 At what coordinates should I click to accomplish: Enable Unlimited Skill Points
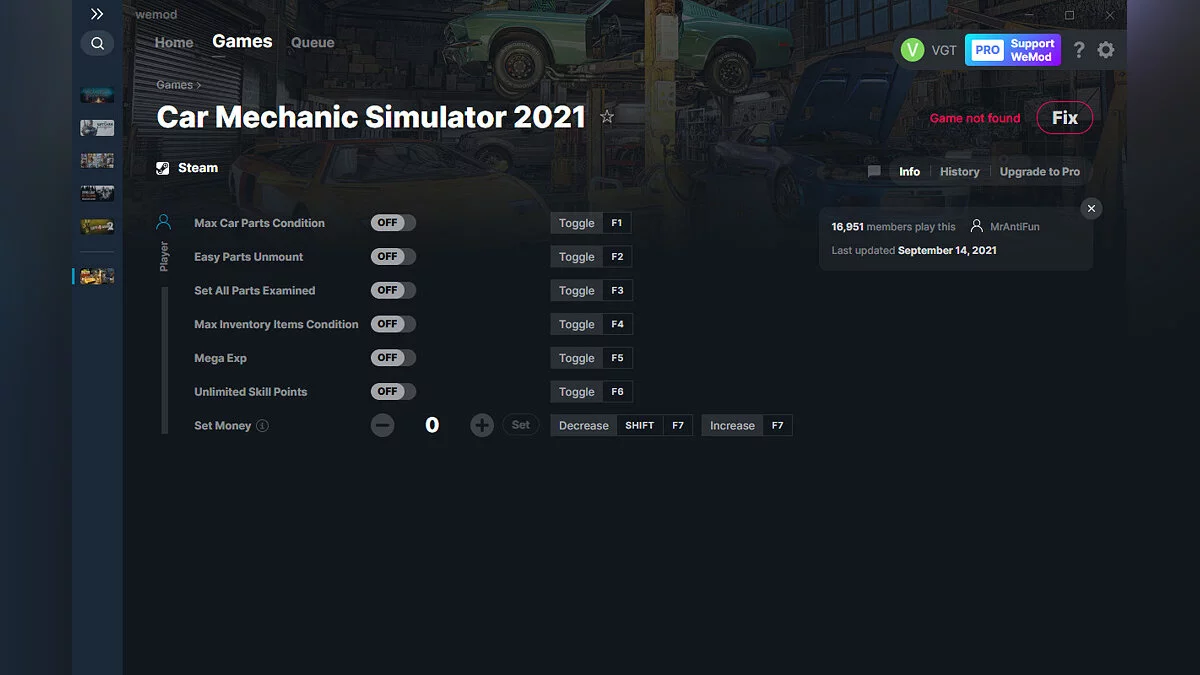(392, 391)
